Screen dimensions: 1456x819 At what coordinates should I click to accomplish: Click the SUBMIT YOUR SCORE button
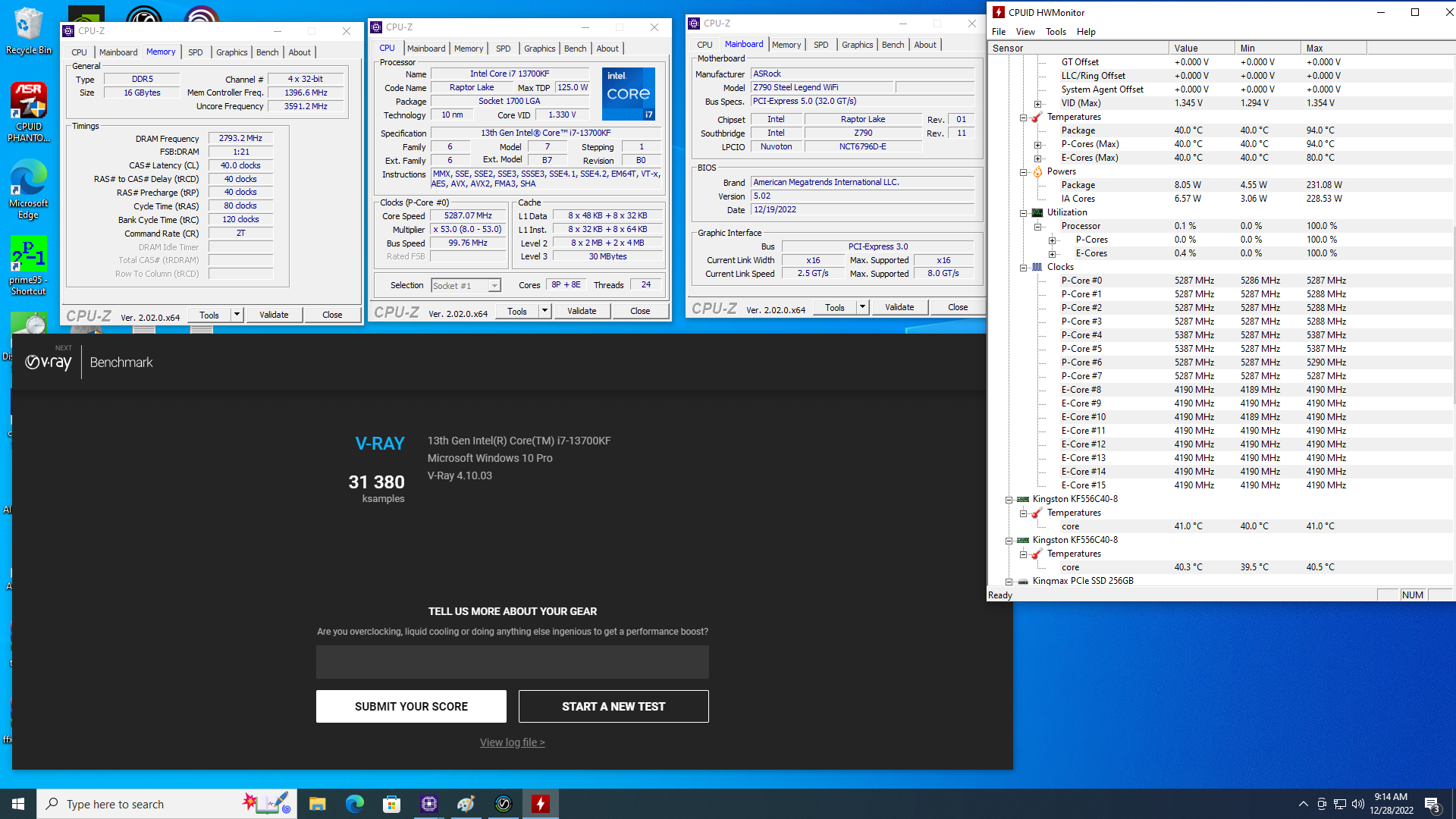click(x=411, y=706)
